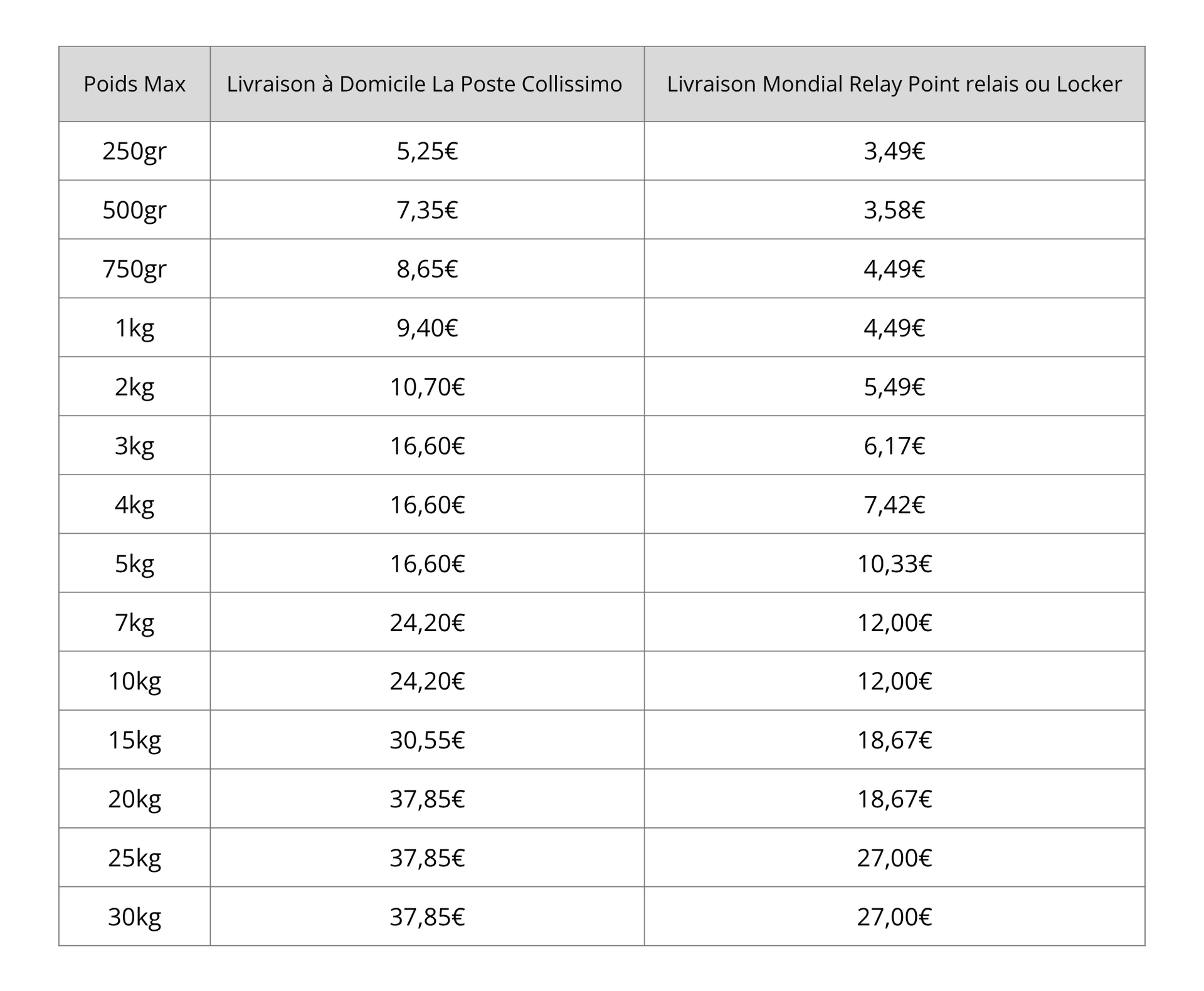The image size is (1204, 991).
Task: Select the 3,58€ Mondial Relay price
Action: [894, 210]
